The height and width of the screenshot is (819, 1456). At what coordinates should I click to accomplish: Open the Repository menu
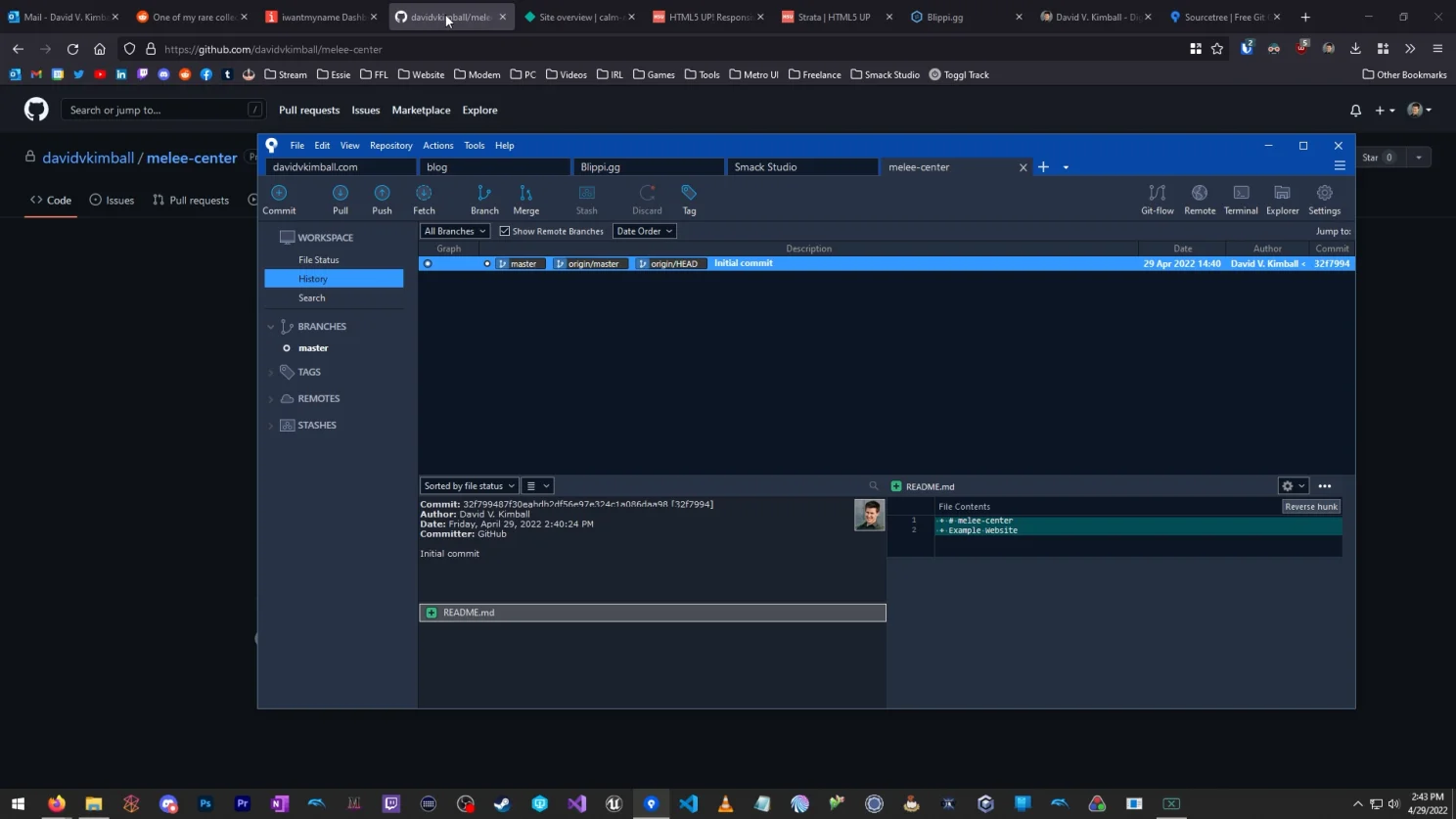click(390, 145)
